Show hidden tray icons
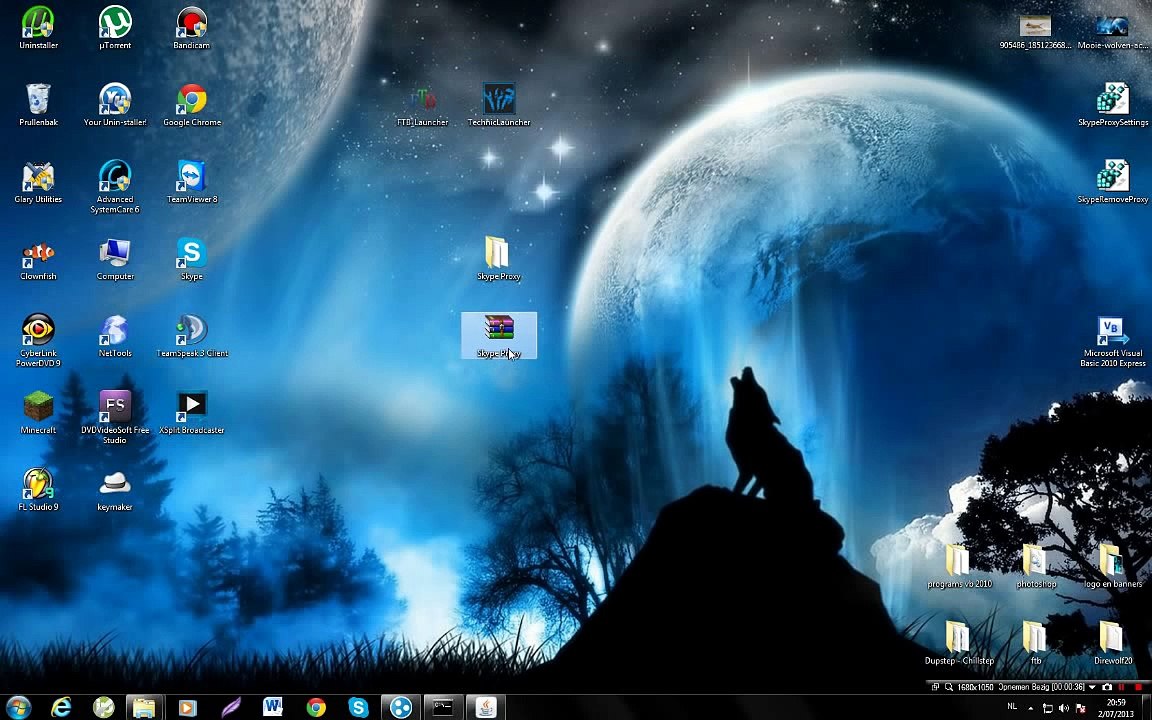1152x720 pixels. click(x=1032, y=708)
